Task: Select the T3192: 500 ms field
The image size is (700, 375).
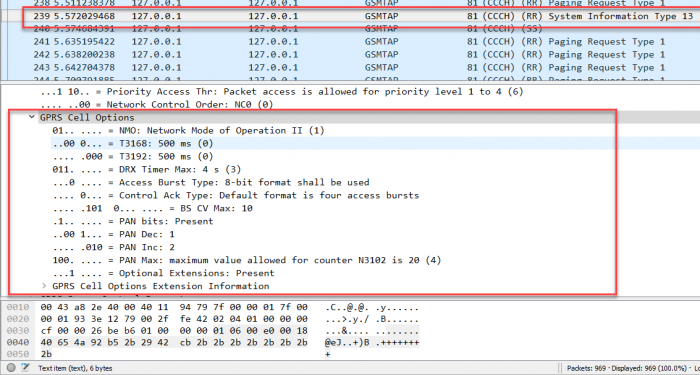Action: pos(133,157)
